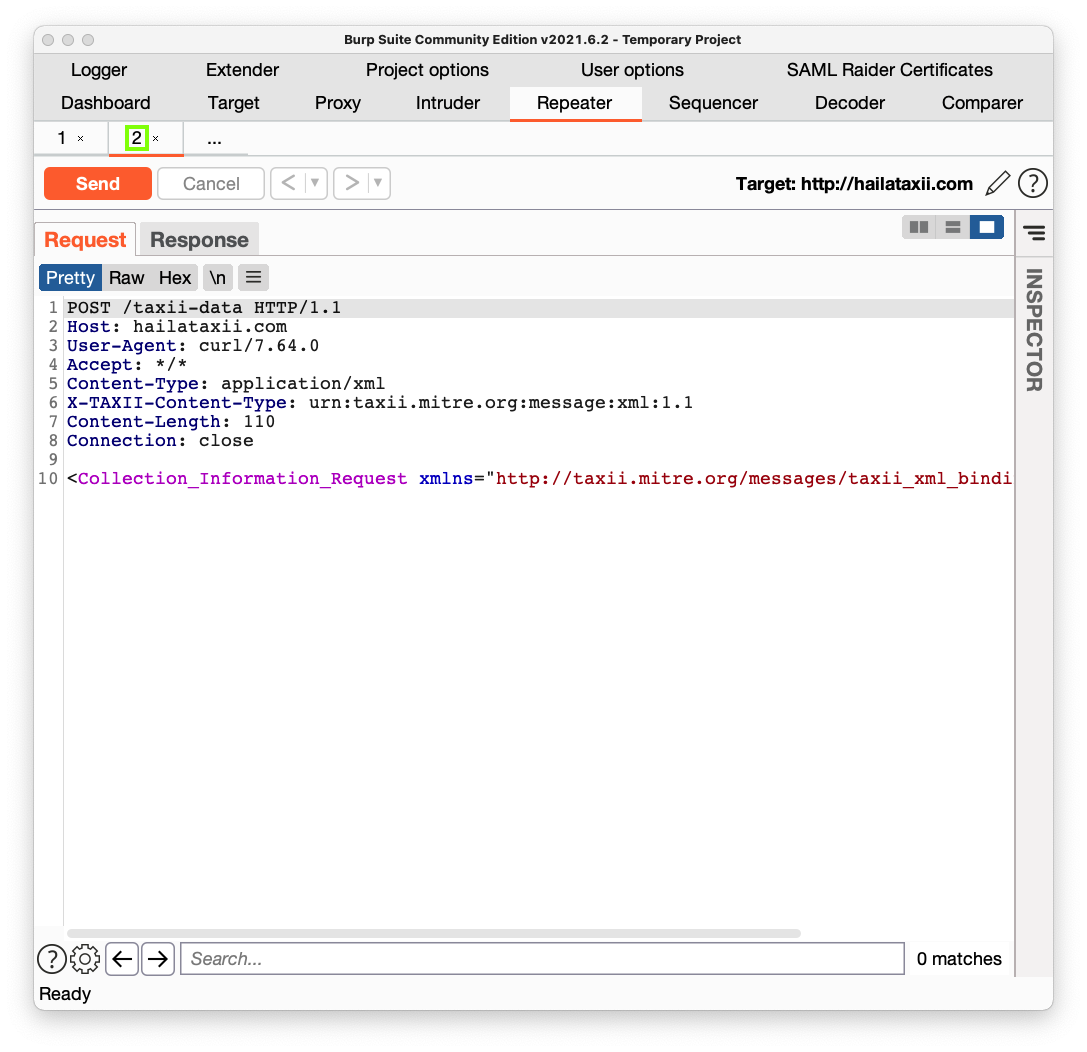This screenshot has width=1087, height=1052.
Task: Go to previous search match arrow
Action: tap(122, 959)
